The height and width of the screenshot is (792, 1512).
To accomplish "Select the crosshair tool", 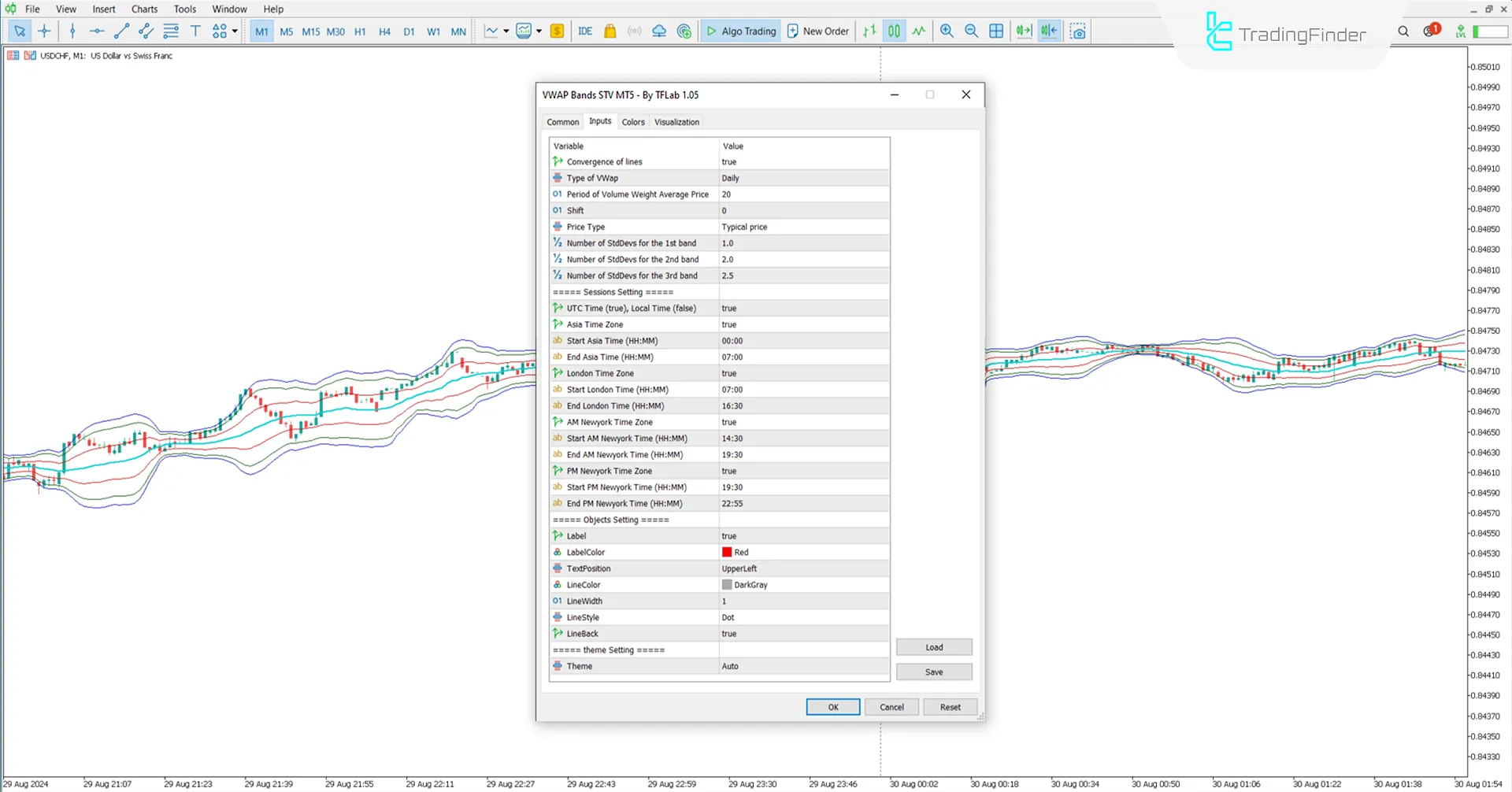I will point(44,31).
